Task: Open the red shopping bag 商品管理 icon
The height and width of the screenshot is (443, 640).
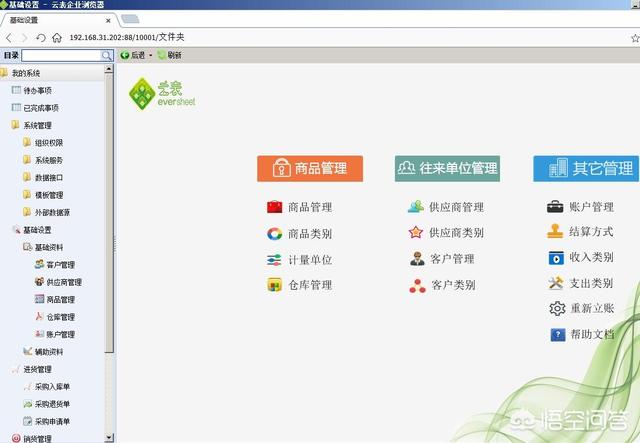Action: click(274, 207)
